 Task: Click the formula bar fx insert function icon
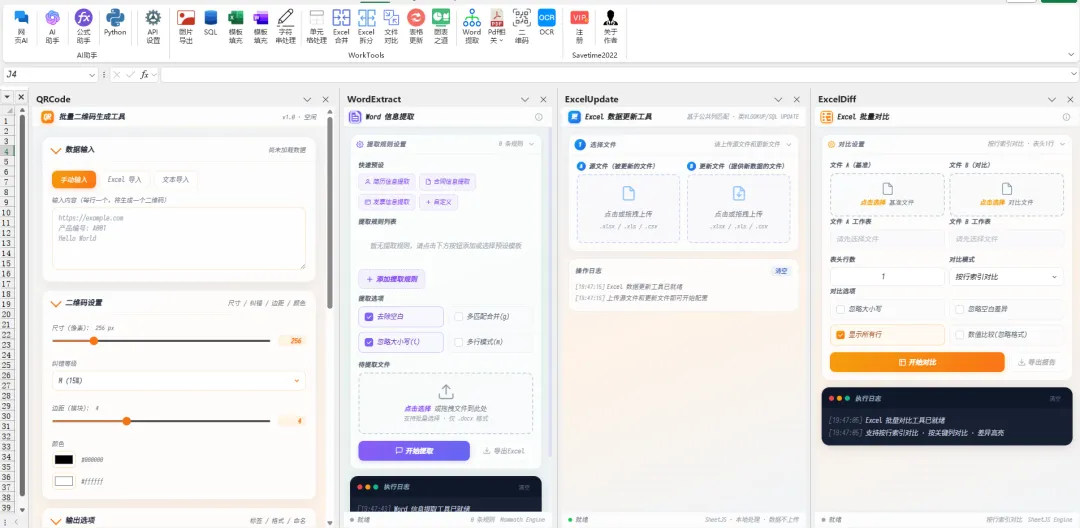pyautogui.click(x=145, y=74)
